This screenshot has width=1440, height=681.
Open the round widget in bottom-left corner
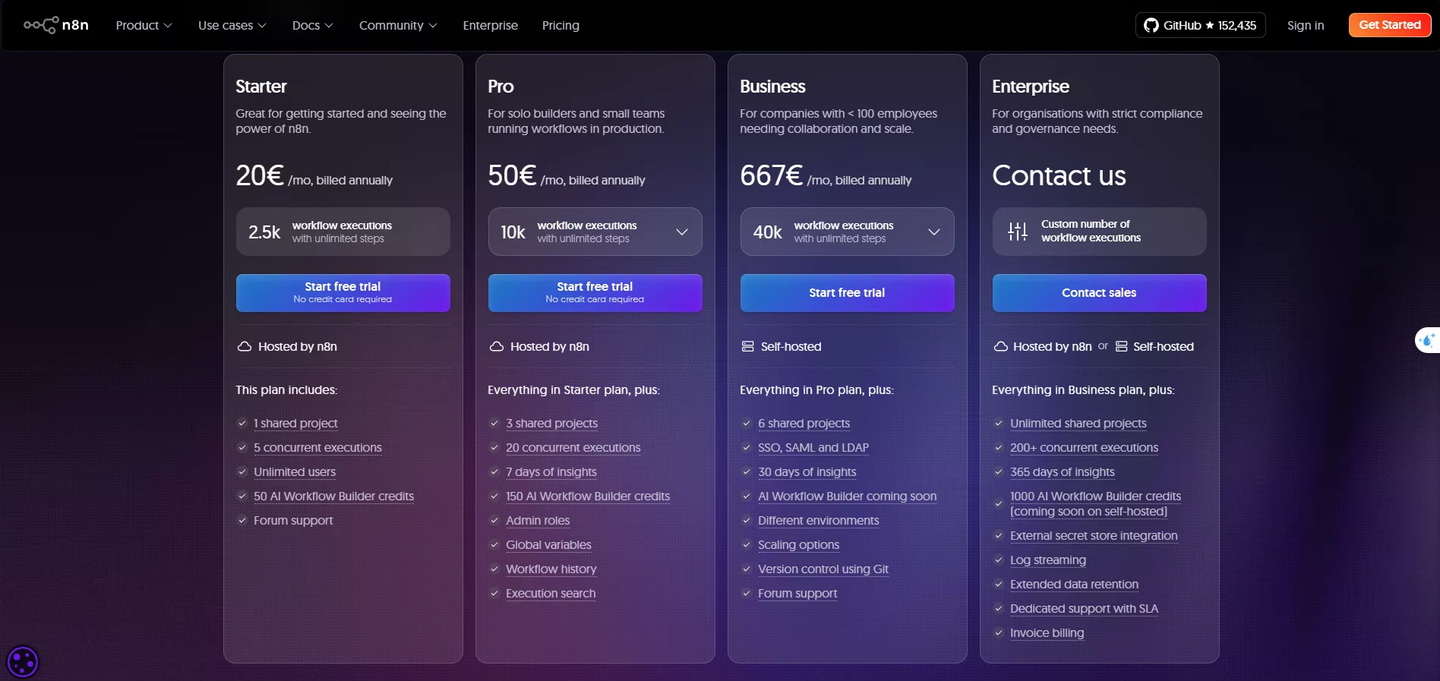pyautogui.click(x=22, y=661)
